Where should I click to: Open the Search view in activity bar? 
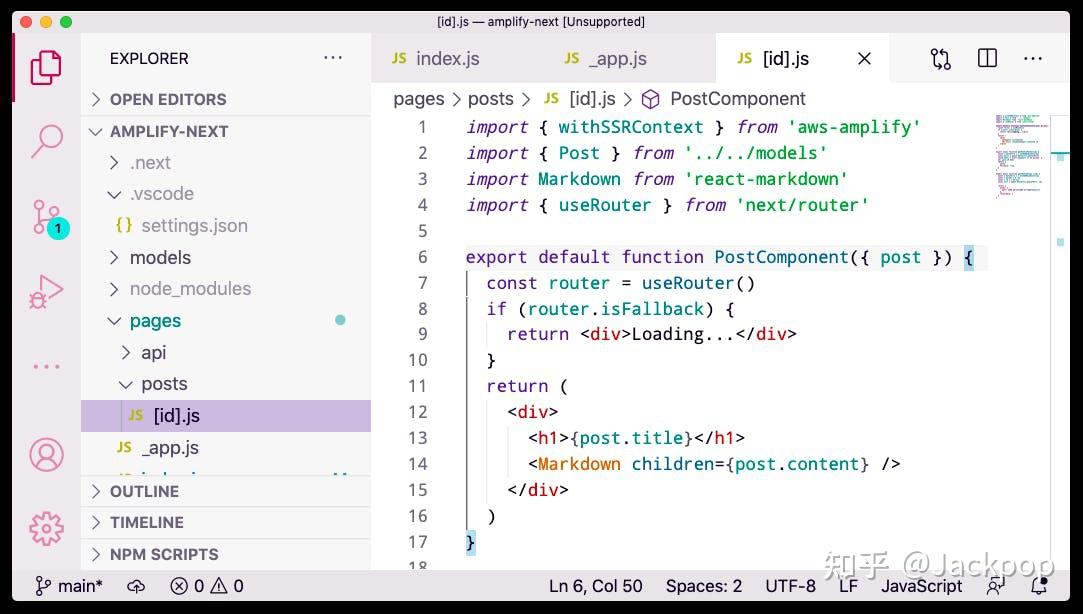coord(46,142)
